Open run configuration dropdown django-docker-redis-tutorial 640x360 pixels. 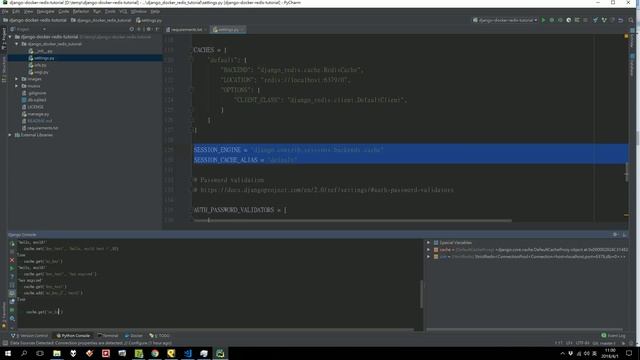(505, 20)
